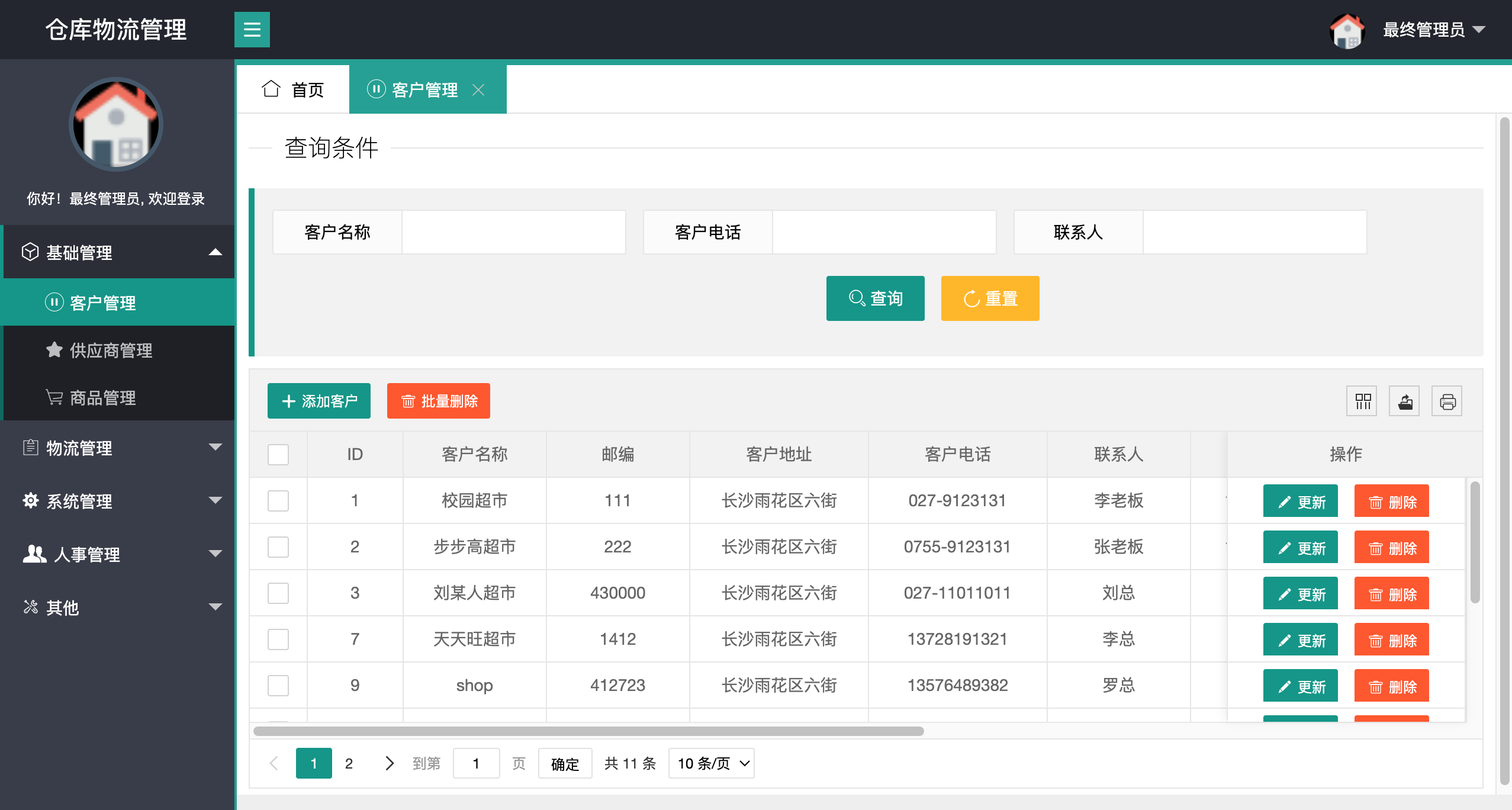Click the page vertical scrollbar on right edge
Image resolution: width=1512 pixels, height=810 pixels.
tap(1504, 451)
